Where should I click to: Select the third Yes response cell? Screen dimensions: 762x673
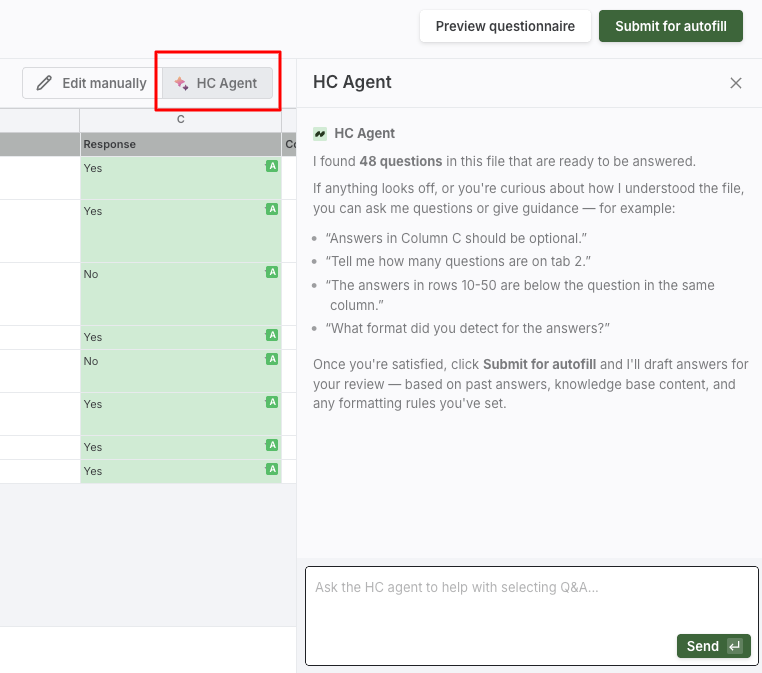181,337
